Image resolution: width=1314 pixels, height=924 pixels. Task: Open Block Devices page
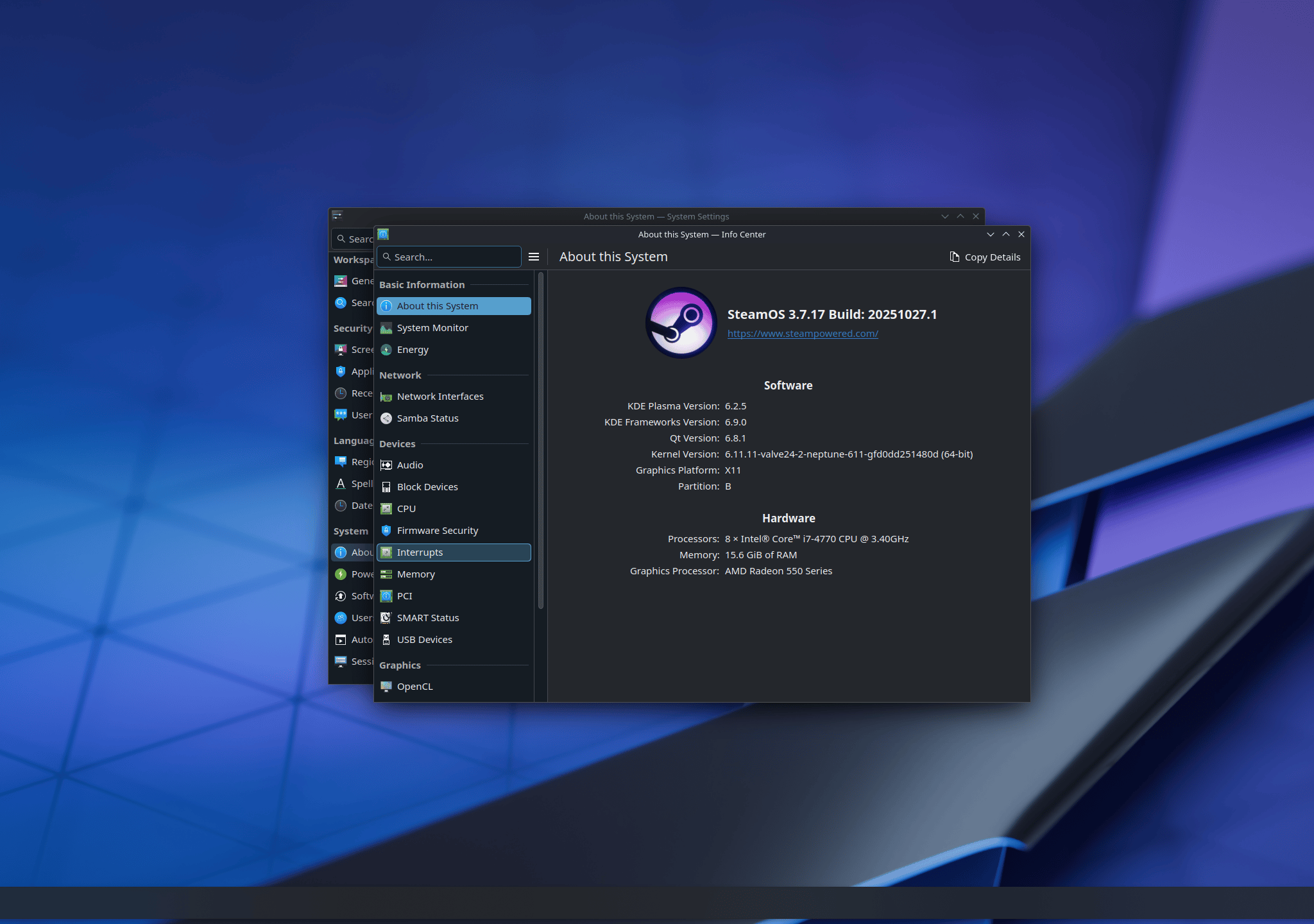click(x=454, y=487)
